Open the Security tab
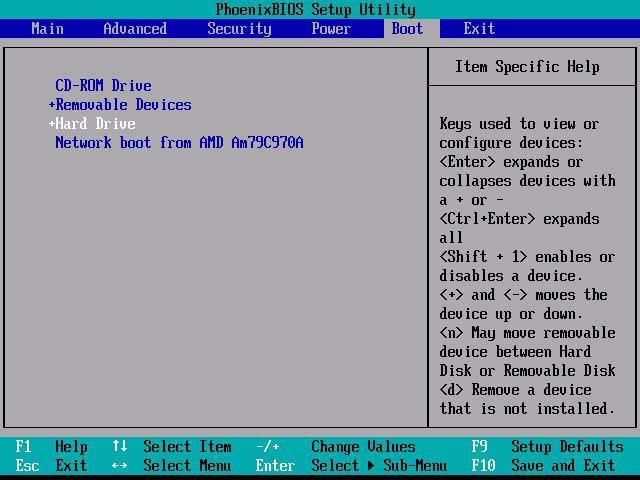The width and height of the screenshot is (640, 480). pyautogui.click(x=239, y=29)
